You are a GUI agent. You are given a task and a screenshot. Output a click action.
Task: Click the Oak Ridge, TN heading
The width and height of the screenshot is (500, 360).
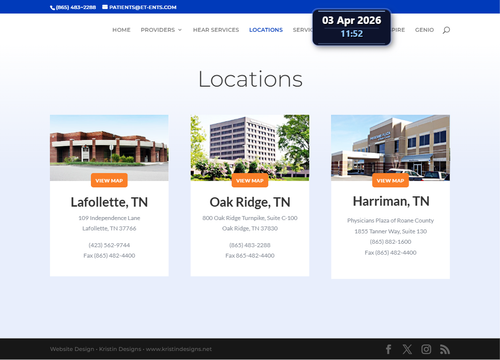[x=250, y=202]
